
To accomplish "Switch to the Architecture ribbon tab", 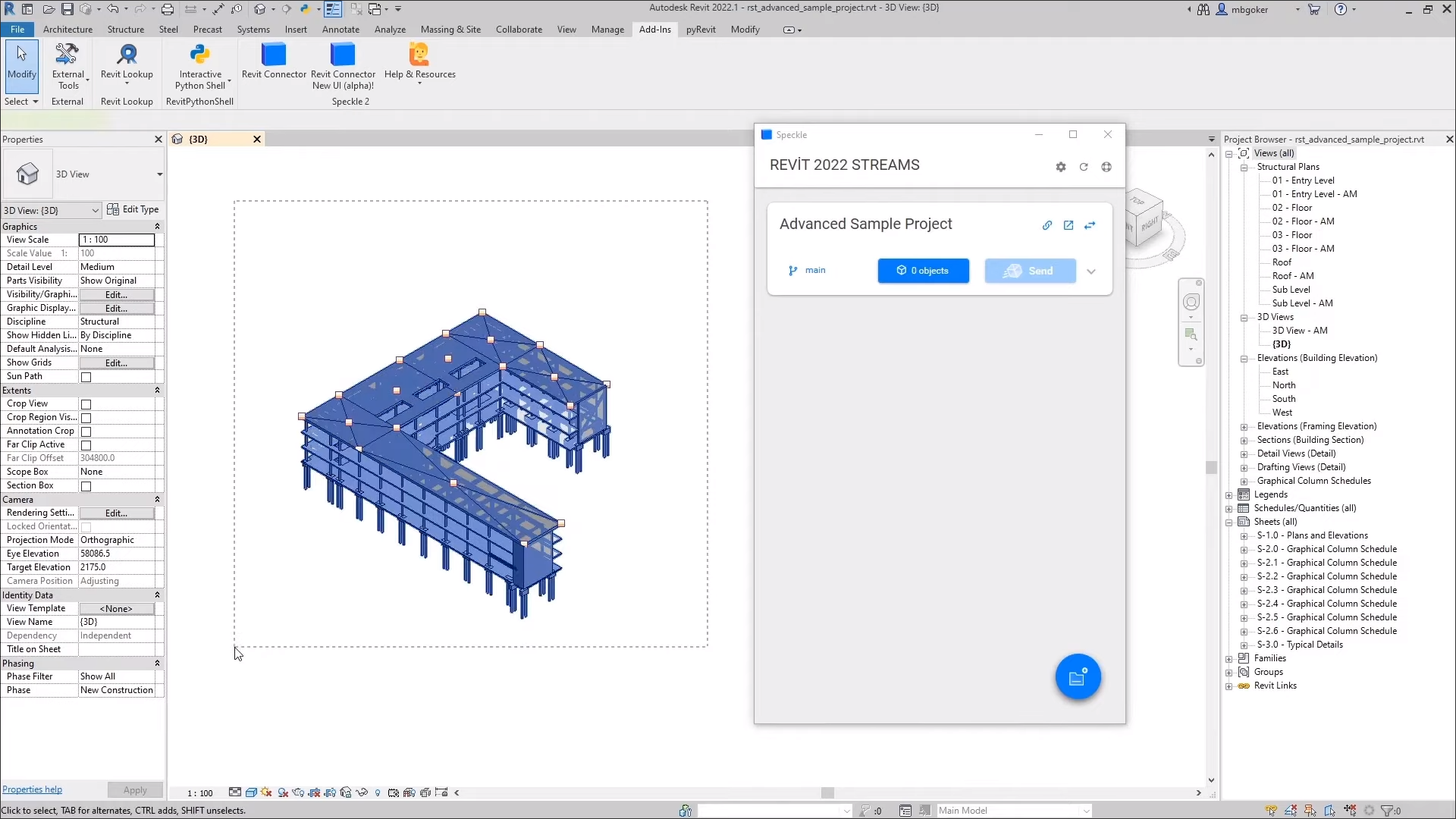I will (x=67, y=30).
